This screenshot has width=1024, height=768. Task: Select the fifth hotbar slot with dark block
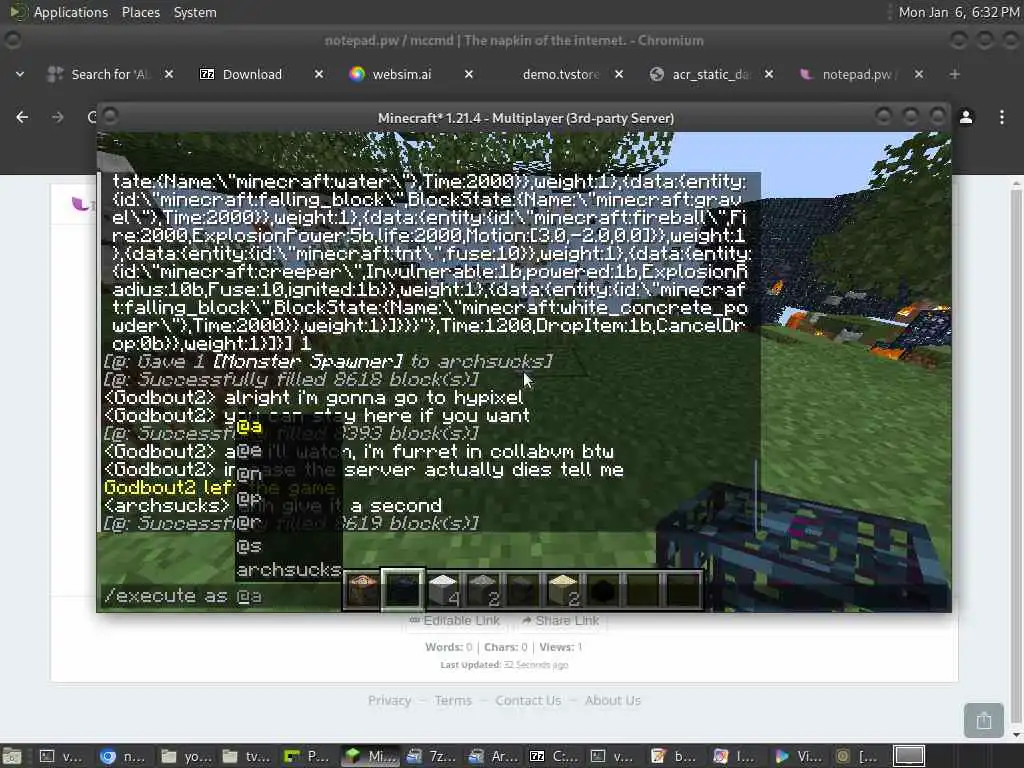coord(523,590)
